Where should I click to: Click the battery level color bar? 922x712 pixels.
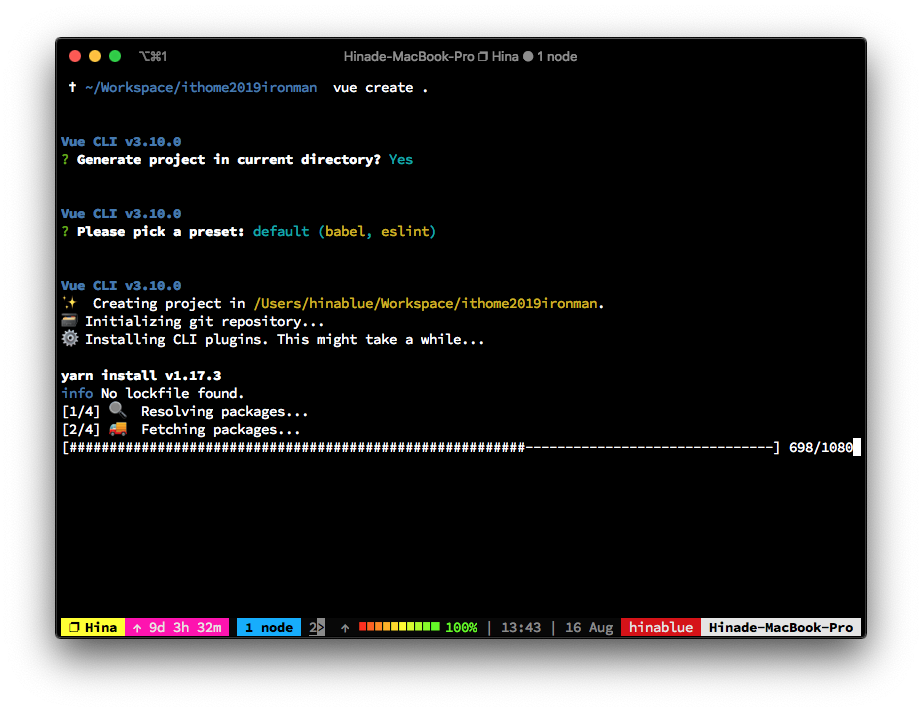[x=399, y=627]
